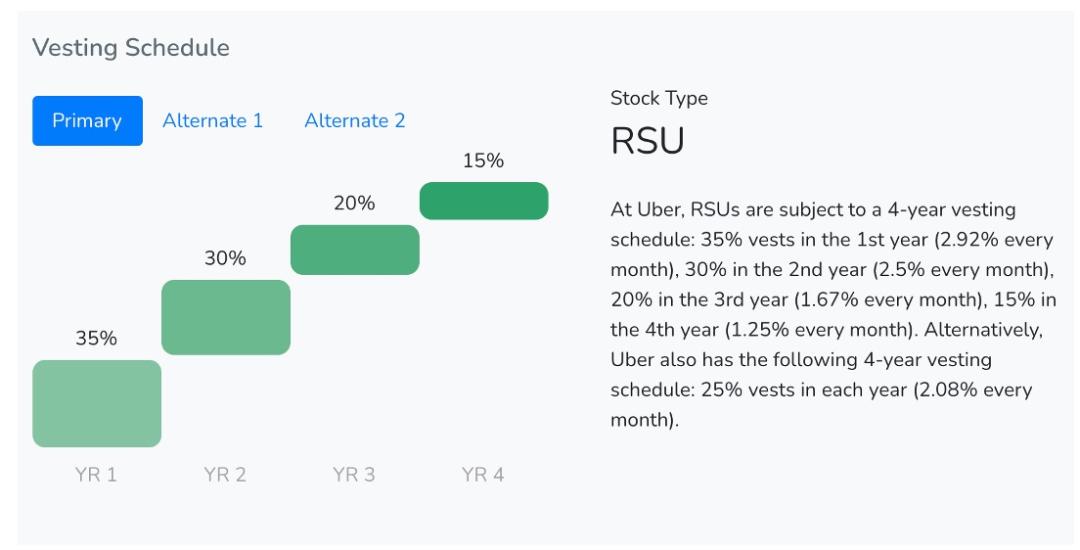Click the large RSU text

(x=647, y=142)
